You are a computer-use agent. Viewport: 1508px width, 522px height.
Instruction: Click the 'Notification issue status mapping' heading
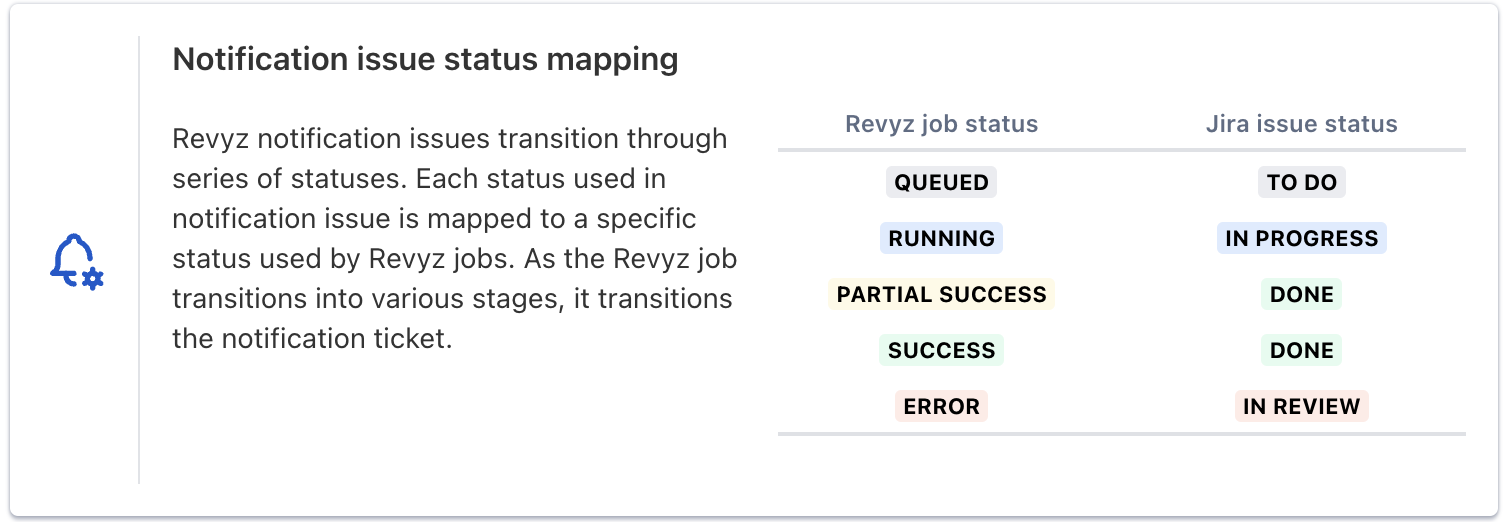(x=425, y=60)
